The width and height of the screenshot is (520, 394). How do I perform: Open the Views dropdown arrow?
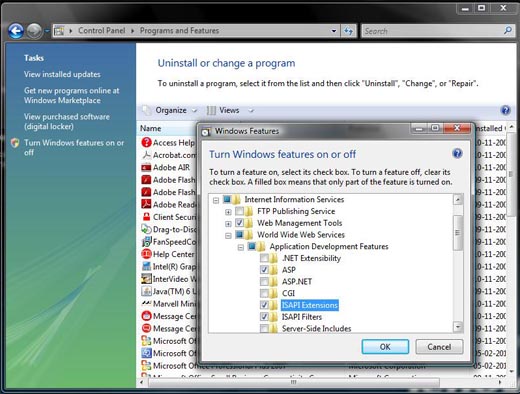(x=251, y=110)
